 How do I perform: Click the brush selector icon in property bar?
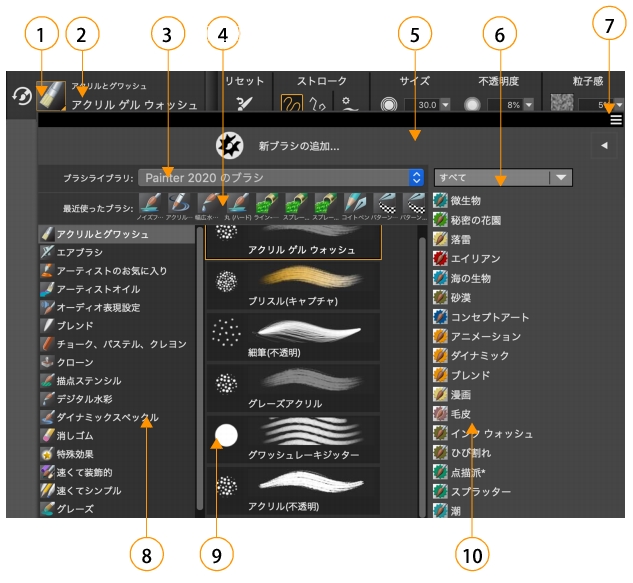pos(50,95)
